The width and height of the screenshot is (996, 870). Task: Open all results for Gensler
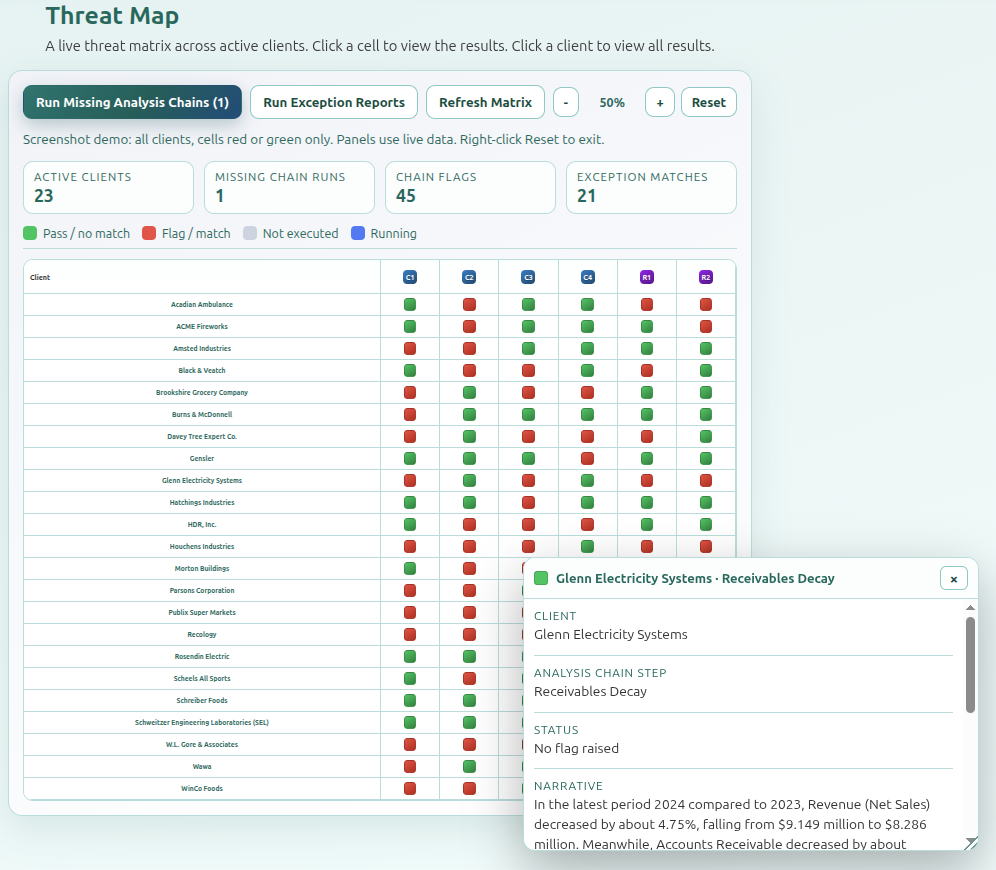[x=202, y=458]
